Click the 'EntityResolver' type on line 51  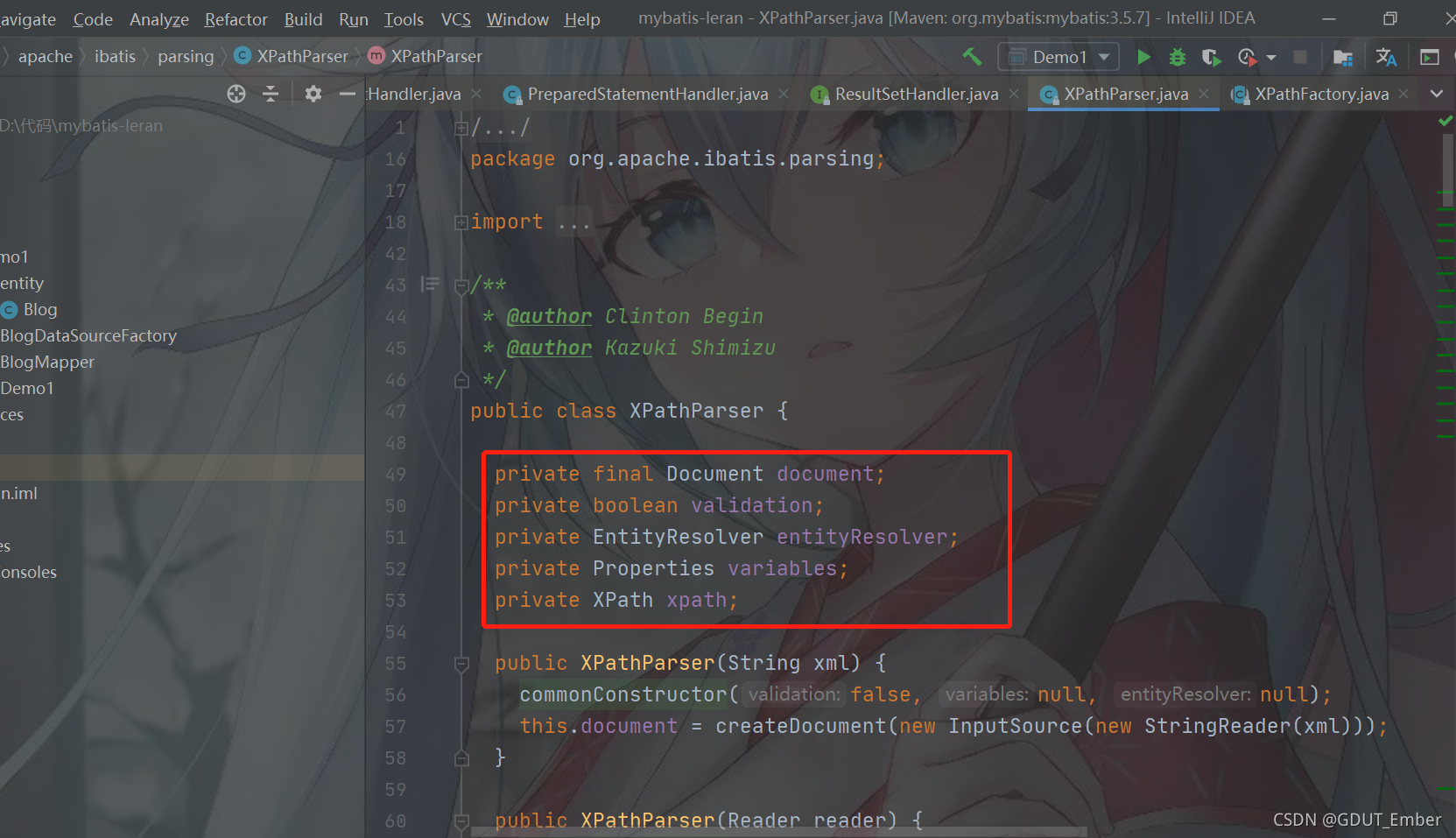pyautogui.click(x=678, y=538)
